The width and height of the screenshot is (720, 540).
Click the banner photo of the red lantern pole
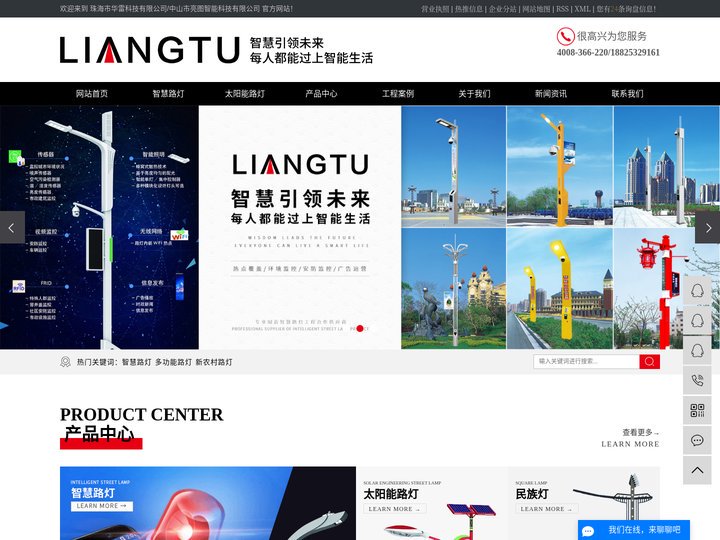(666, 288)
